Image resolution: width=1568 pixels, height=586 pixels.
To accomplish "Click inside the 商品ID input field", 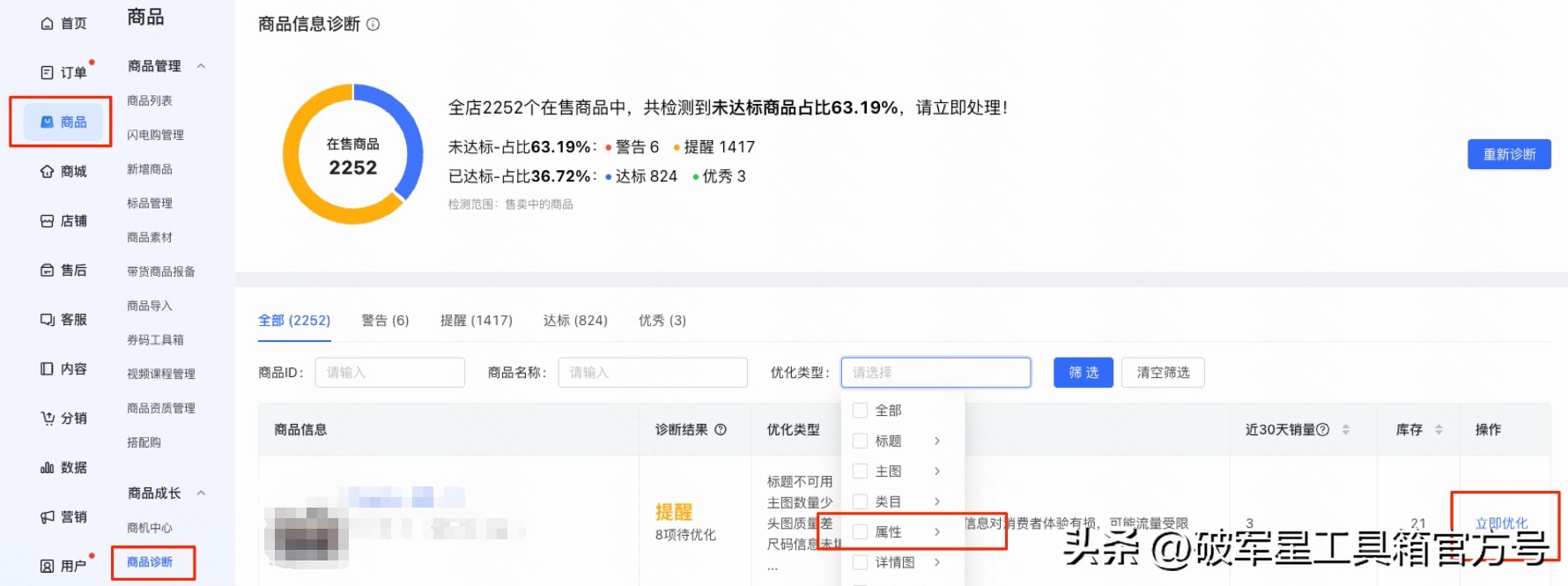I will (389, 372).
